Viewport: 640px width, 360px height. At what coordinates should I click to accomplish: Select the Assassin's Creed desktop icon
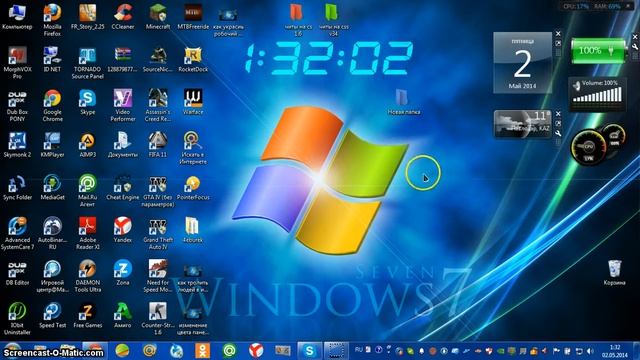coord(158,105)
